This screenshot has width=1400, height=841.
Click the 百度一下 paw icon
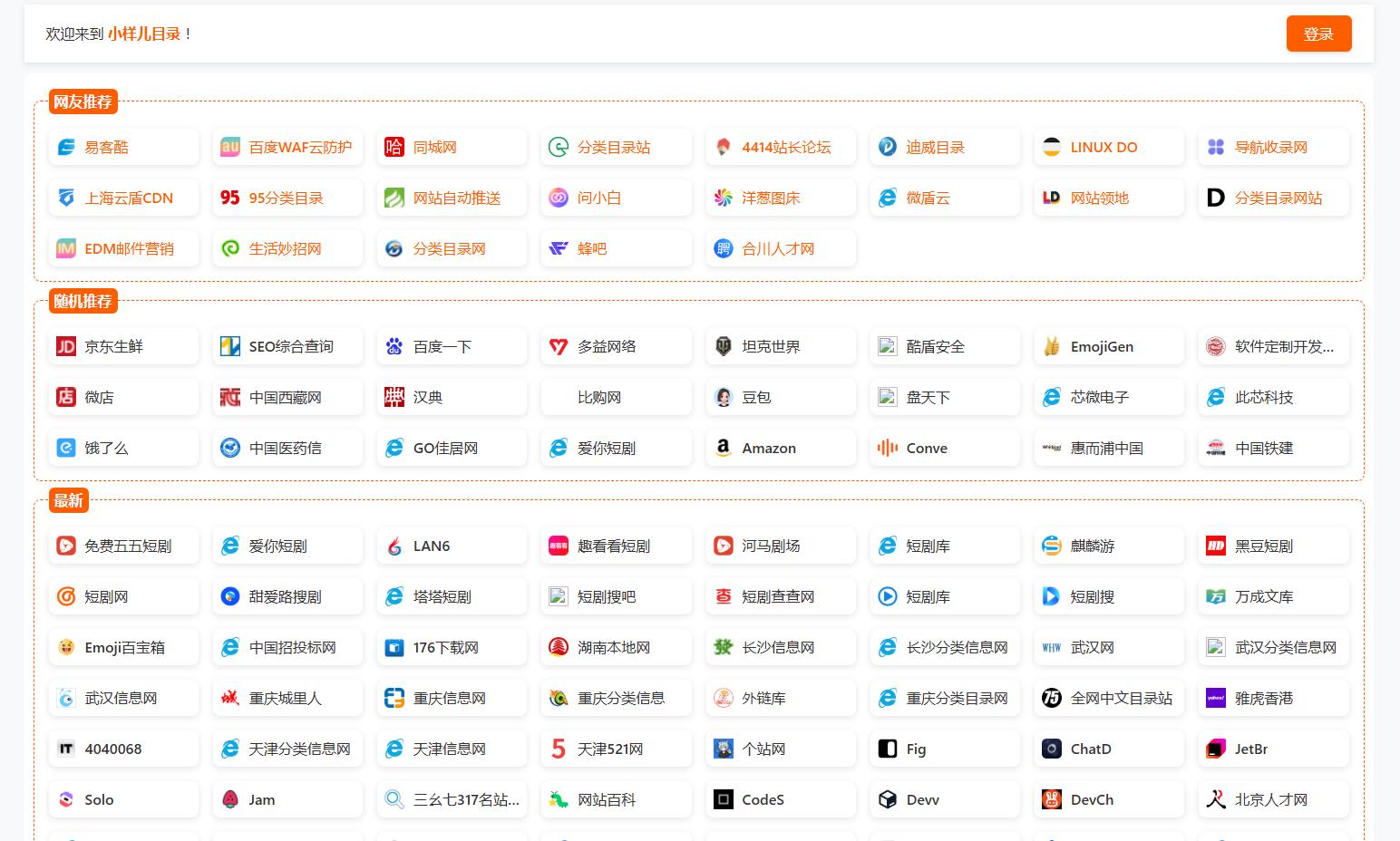click(x=394, y=346)
